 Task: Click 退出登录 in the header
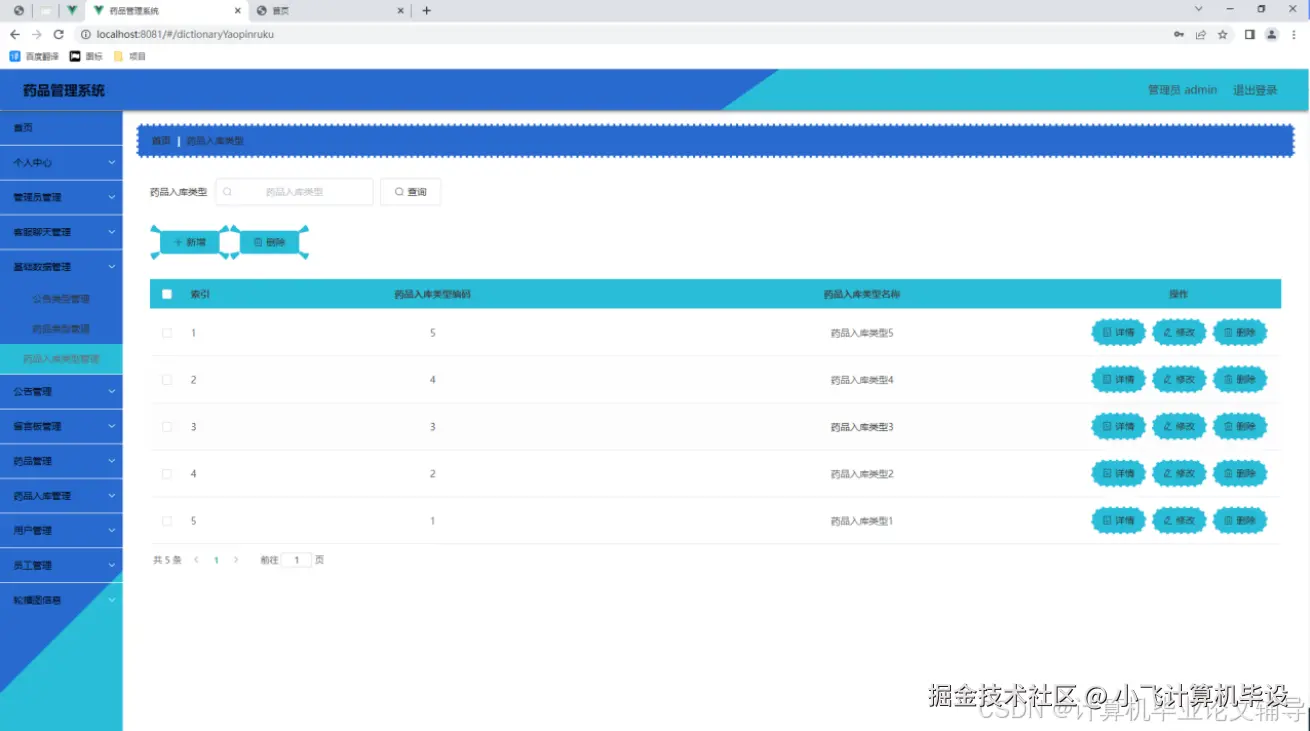point(1255,90)
